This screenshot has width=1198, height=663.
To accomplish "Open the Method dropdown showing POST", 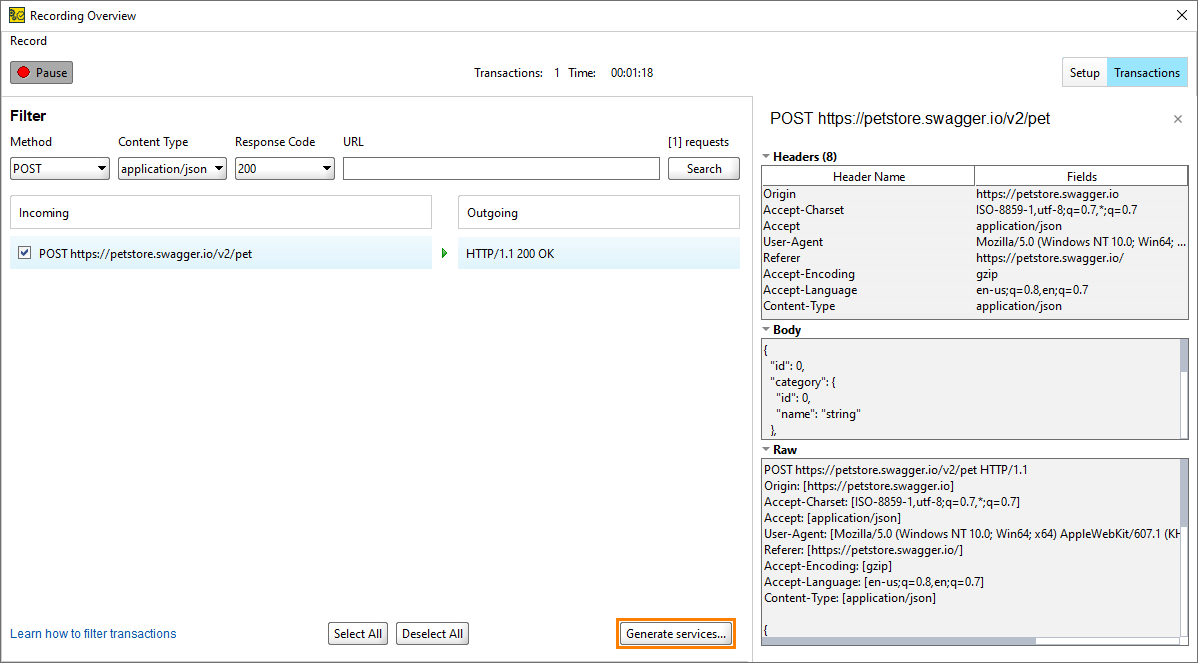I will click(101, 168).
